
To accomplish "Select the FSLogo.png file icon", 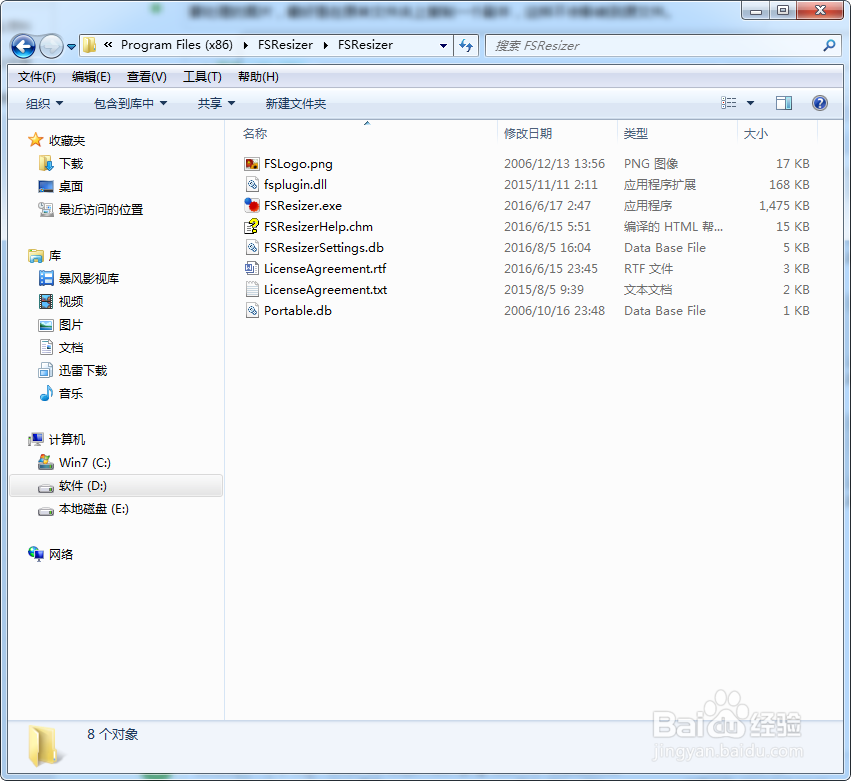I will 252,164.
